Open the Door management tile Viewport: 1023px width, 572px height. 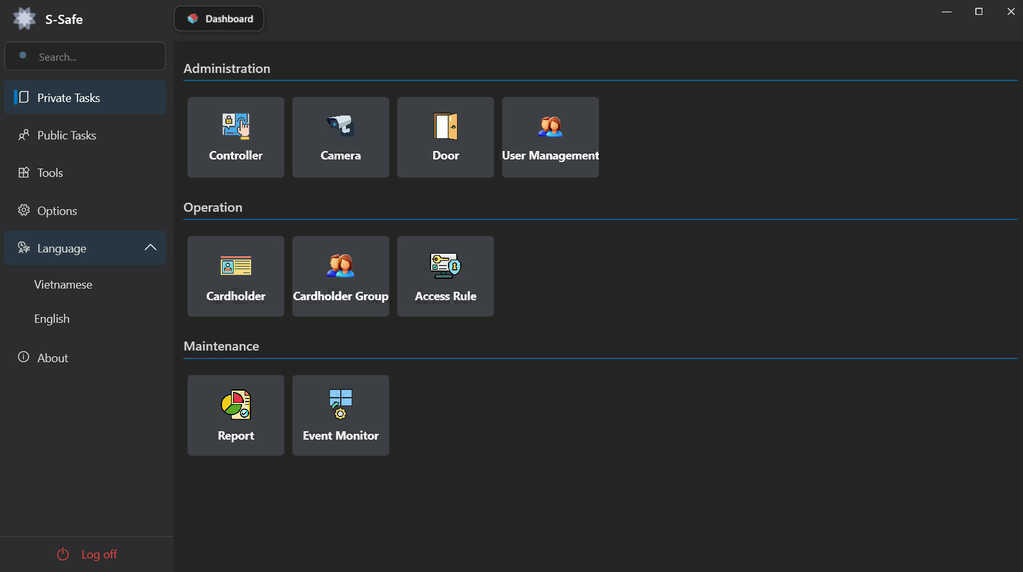coord(445,137)
